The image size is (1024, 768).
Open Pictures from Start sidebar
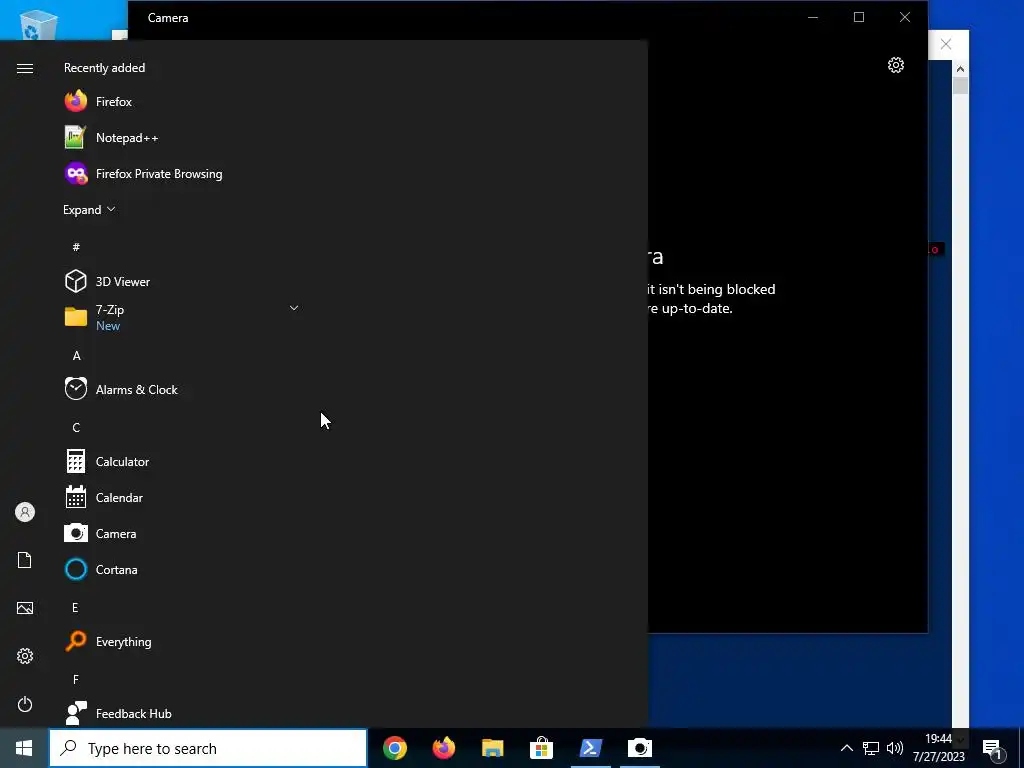click(x=25, y=608)
